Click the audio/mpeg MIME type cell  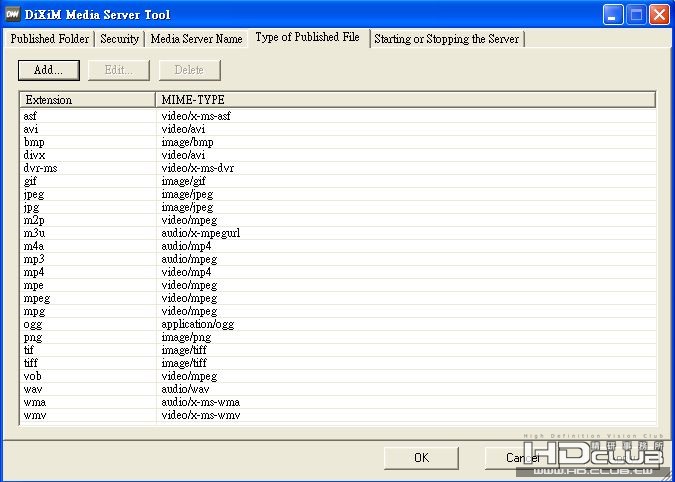click(x=189, y=259)
